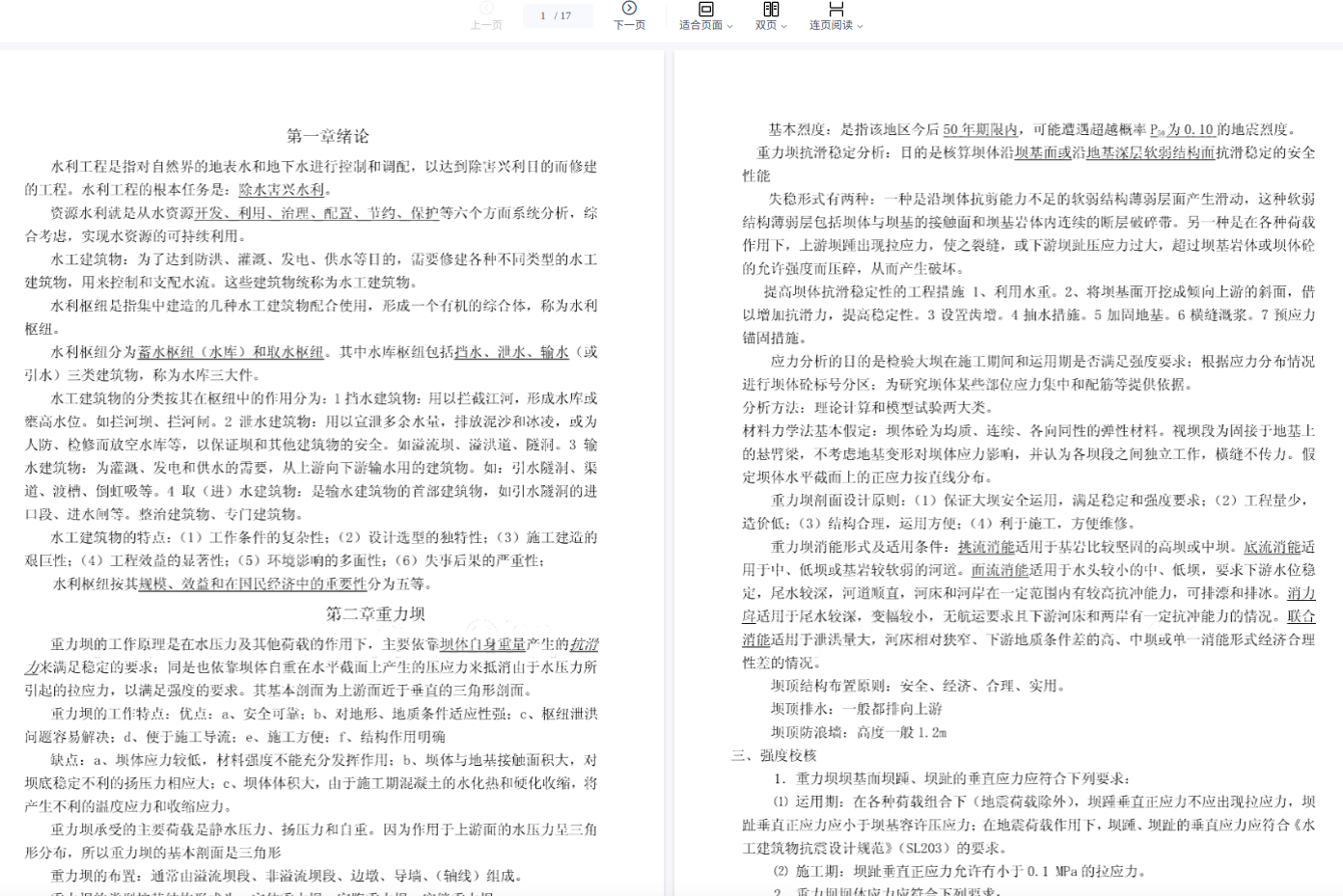Click the underlined phrase 坝体自身重量

[x=482, y=644]
